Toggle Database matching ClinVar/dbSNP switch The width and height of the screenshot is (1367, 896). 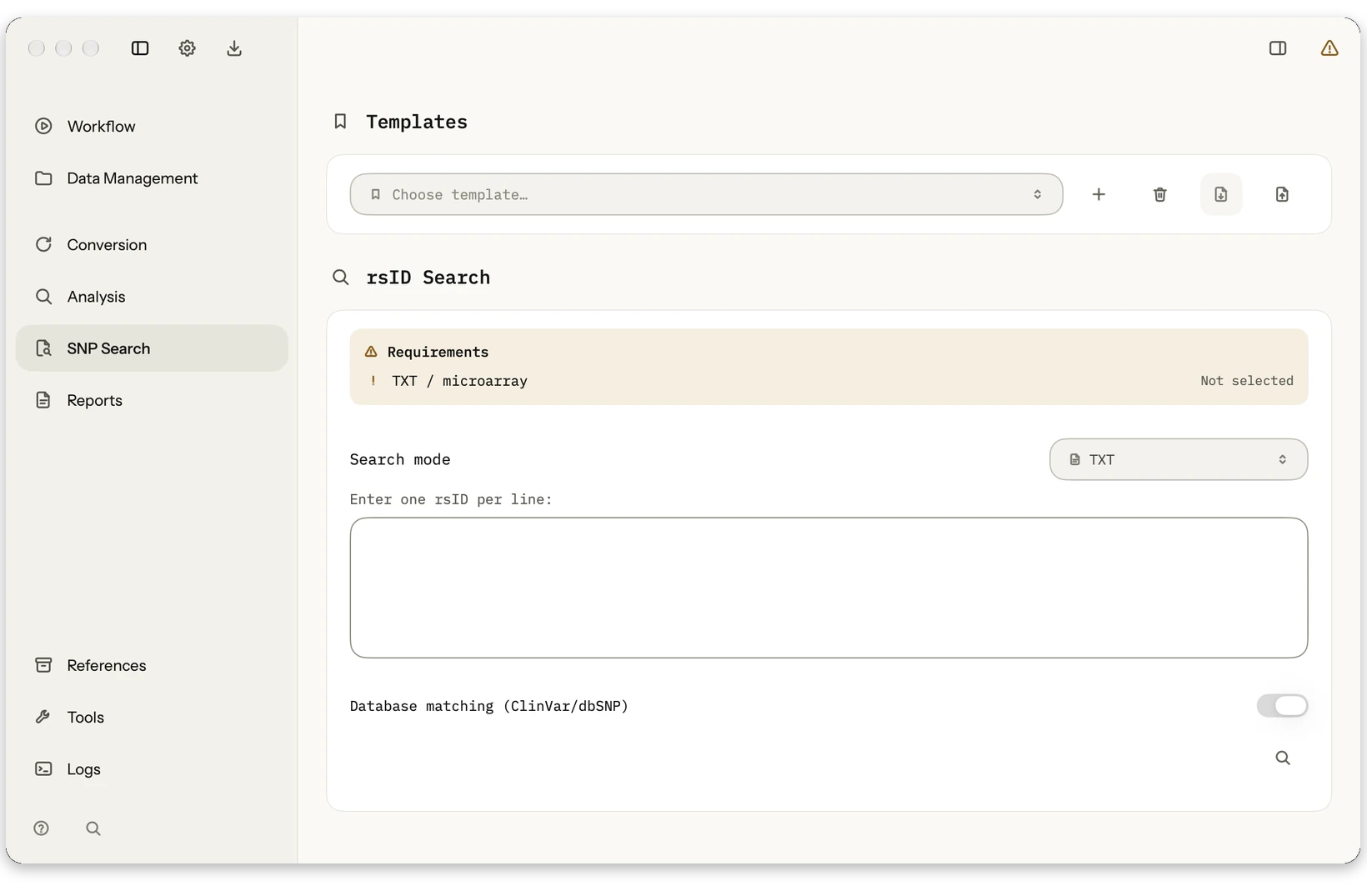(1282, 706)
